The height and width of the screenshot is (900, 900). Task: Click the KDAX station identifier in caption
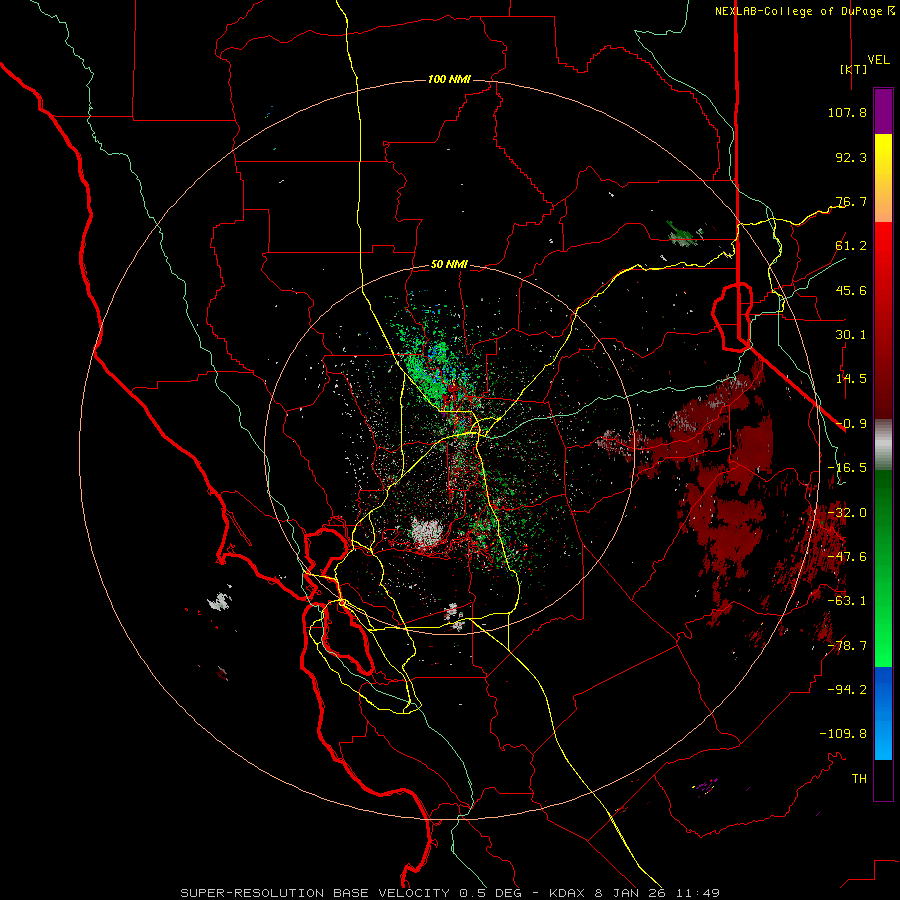tap(568, 893)
